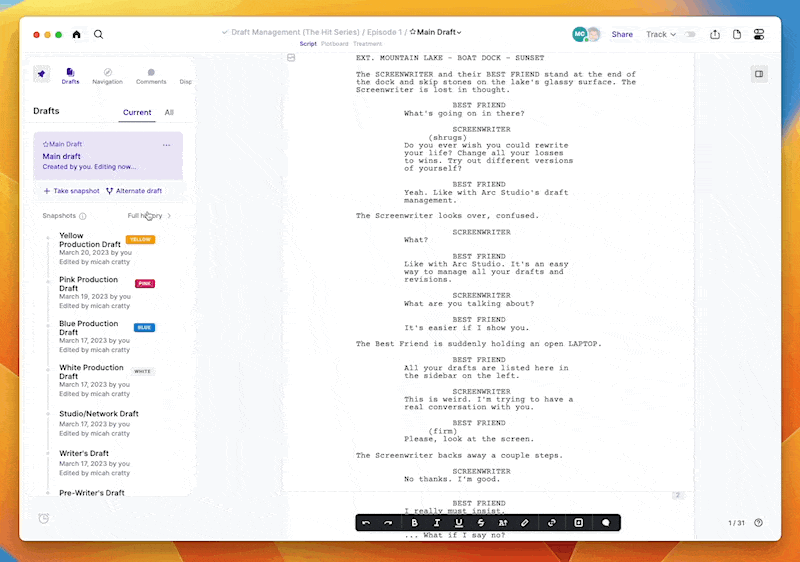Create an Alternate draft
Screen dimensions: 800x562
pos(134,191)
